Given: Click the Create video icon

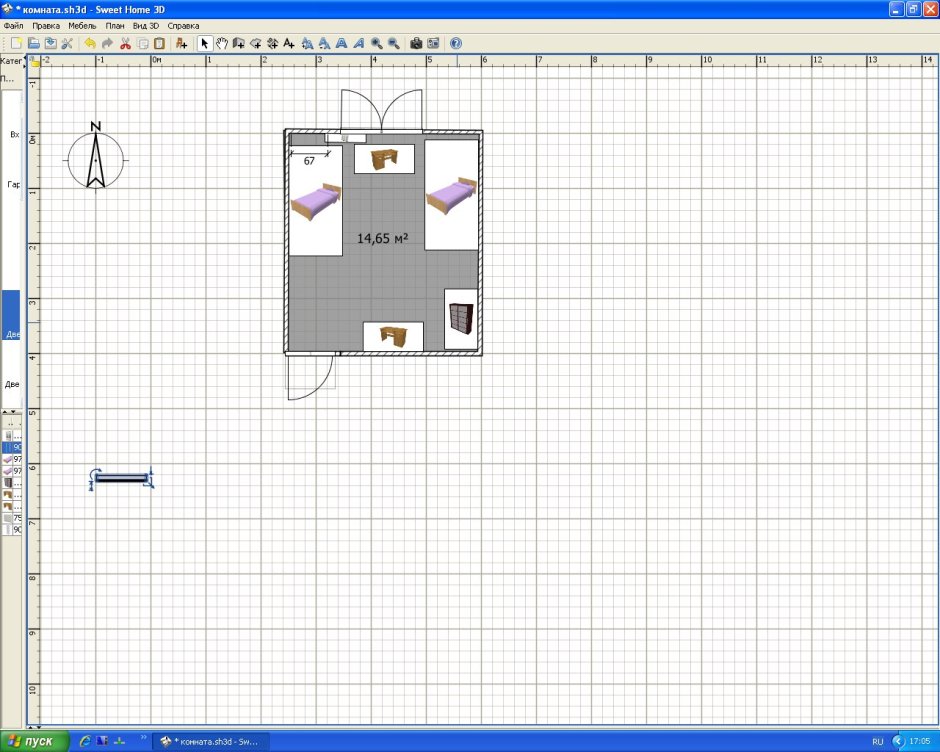Looking at the screenshot, I should coord(433,43).
